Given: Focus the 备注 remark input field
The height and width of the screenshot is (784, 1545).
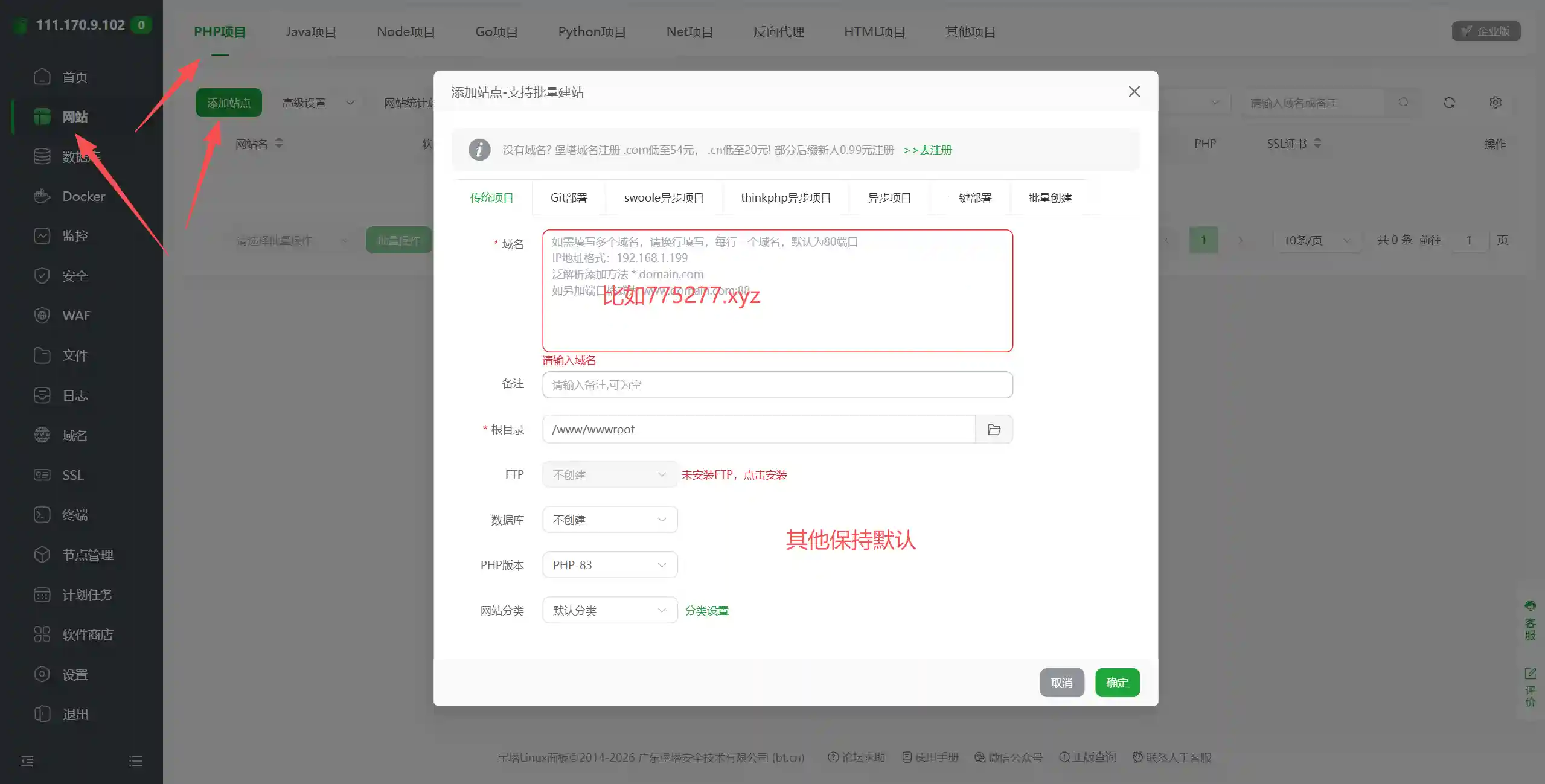Looking at the screenshot, I should (x=777, y=384).
